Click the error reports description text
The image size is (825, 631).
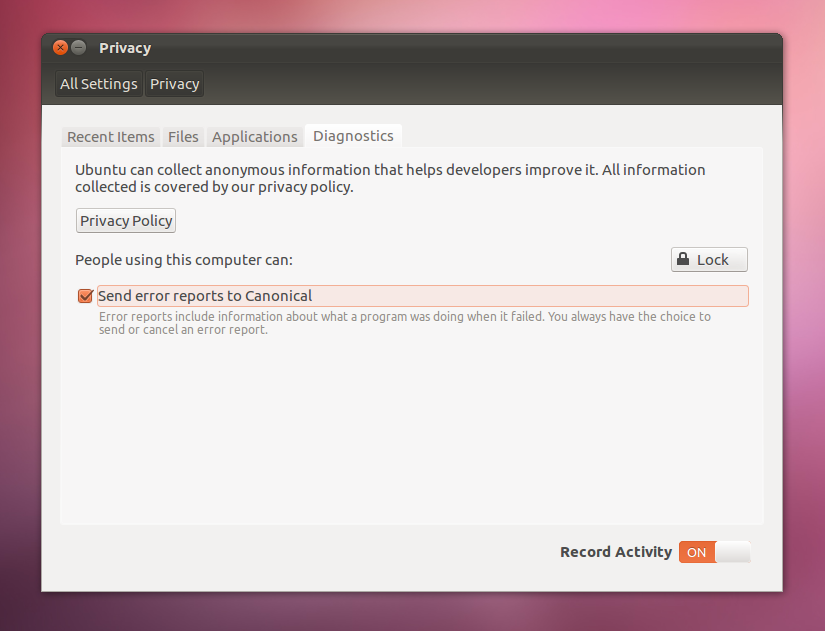click(405, 323)
